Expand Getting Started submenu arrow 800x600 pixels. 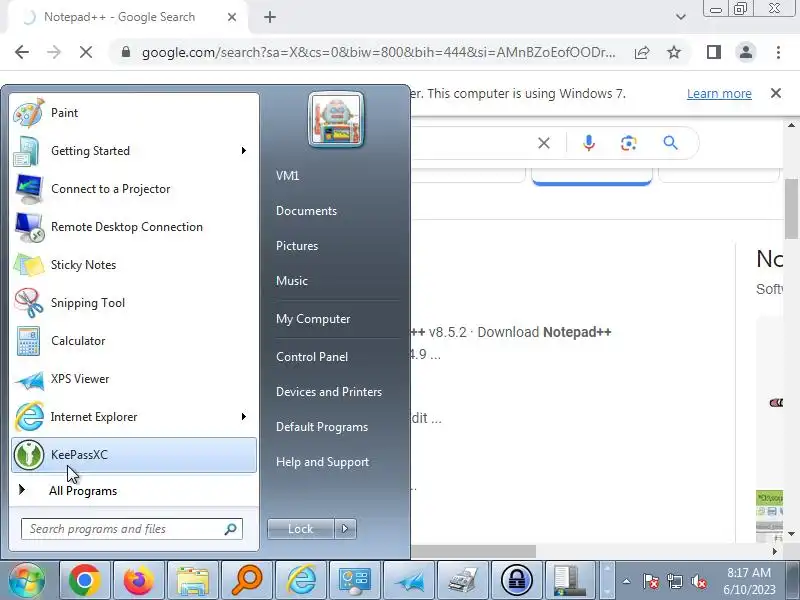tap(244, 151)
